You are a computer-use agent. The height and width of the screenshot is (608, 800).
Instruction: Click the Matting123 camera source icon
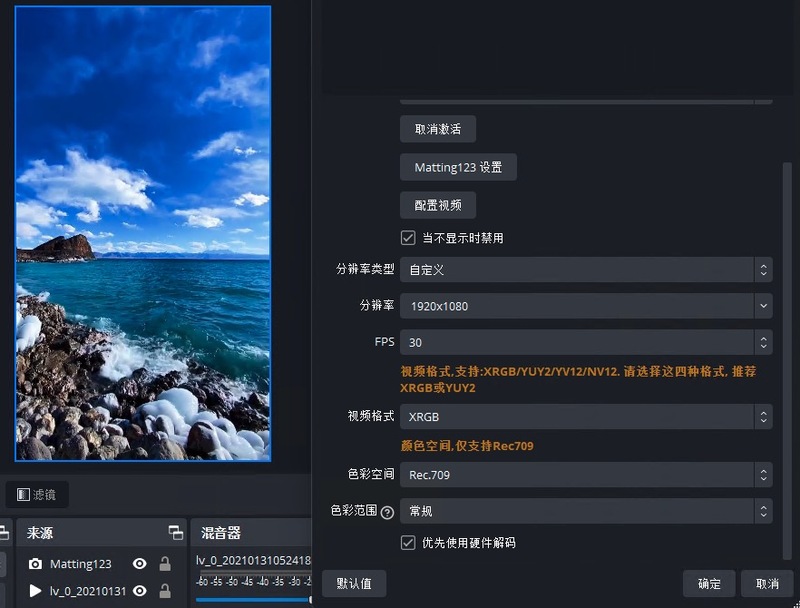pyautogui.click(x=35, y=564)
